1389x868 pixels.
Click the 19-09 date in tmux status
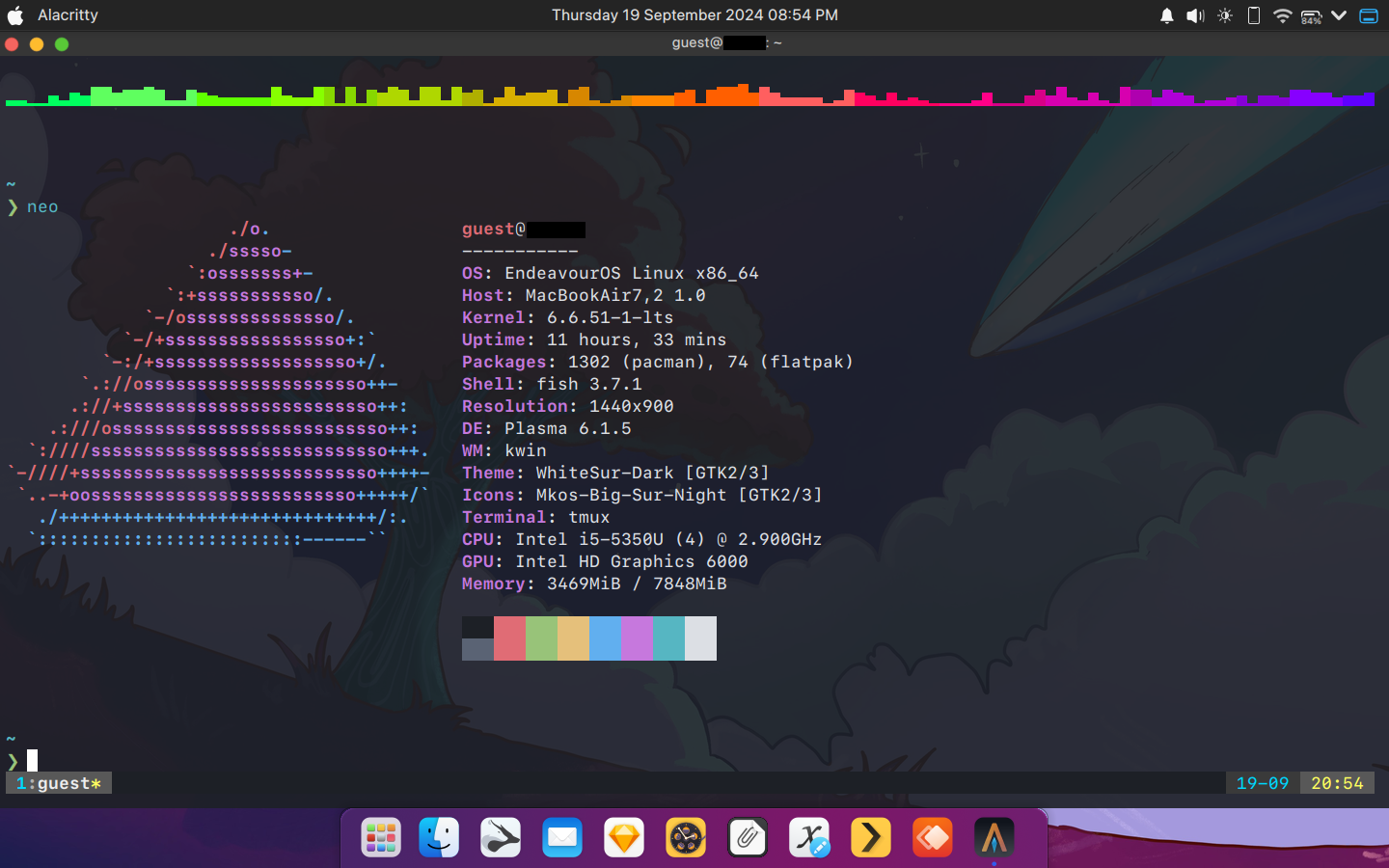pyautogui.click(x=1263, y=783)
